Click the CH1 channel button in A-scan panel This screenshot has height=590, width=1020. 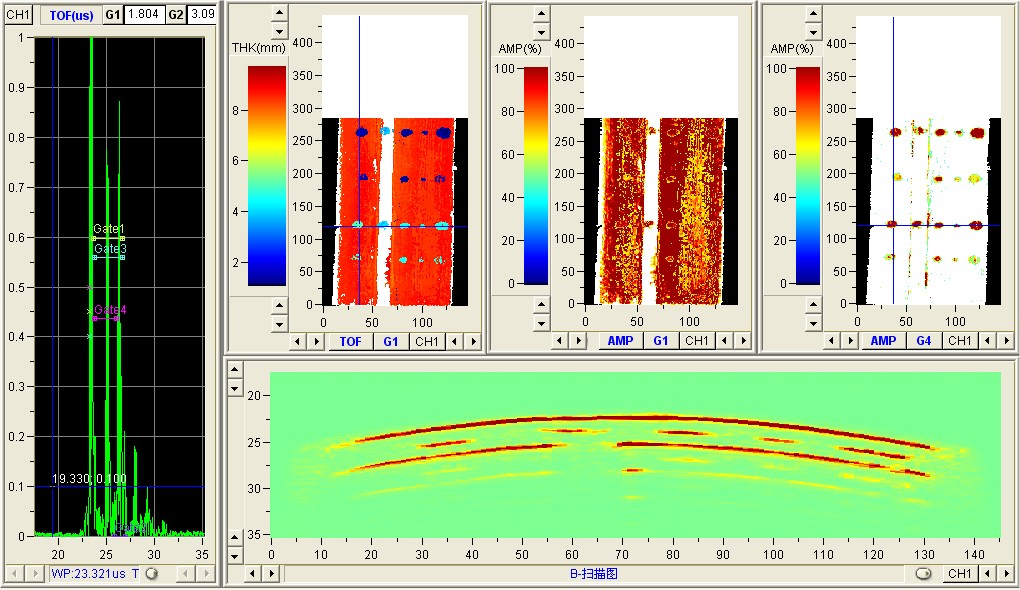pos(18,15)
